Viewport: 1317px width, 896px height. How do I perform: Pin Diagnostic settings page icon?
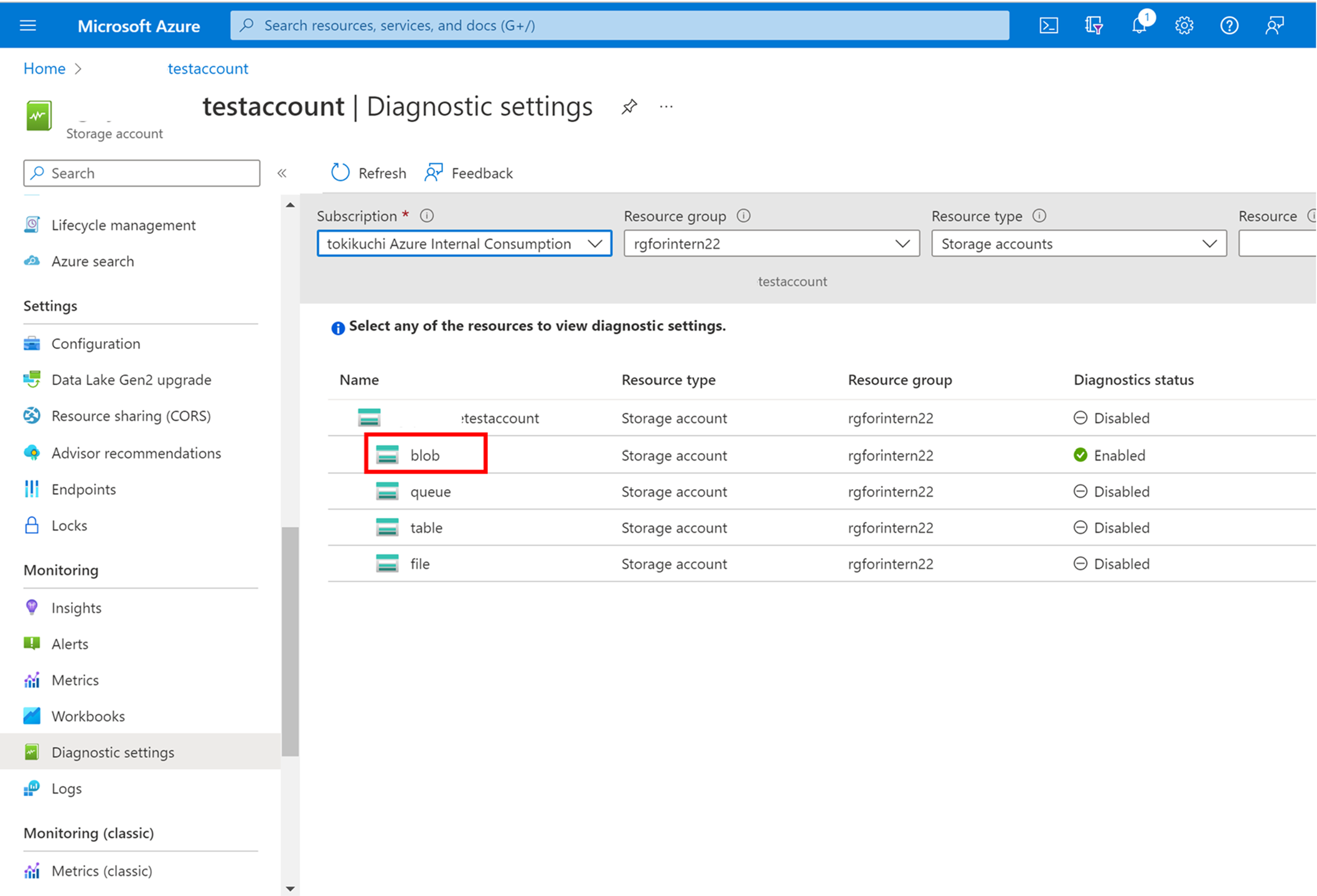(629, 107)
